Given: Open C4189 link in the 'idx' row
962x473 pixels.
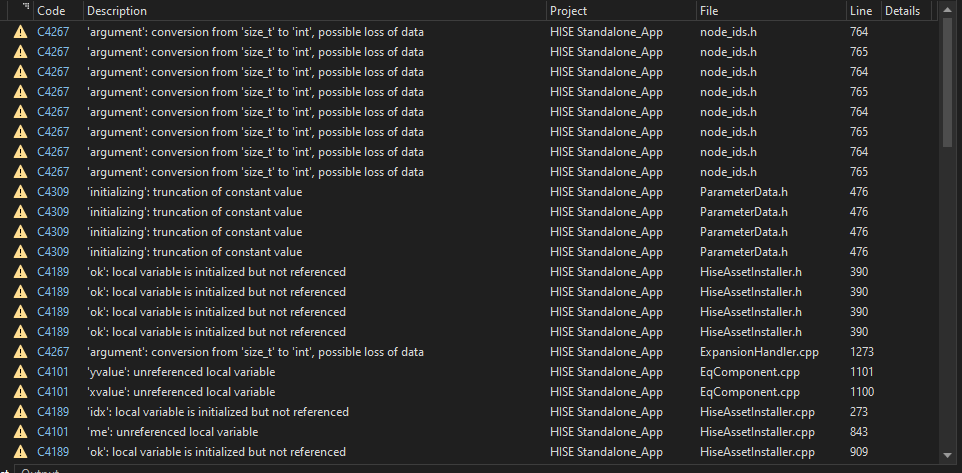Looking at the screenshot, I should point(53,412).
